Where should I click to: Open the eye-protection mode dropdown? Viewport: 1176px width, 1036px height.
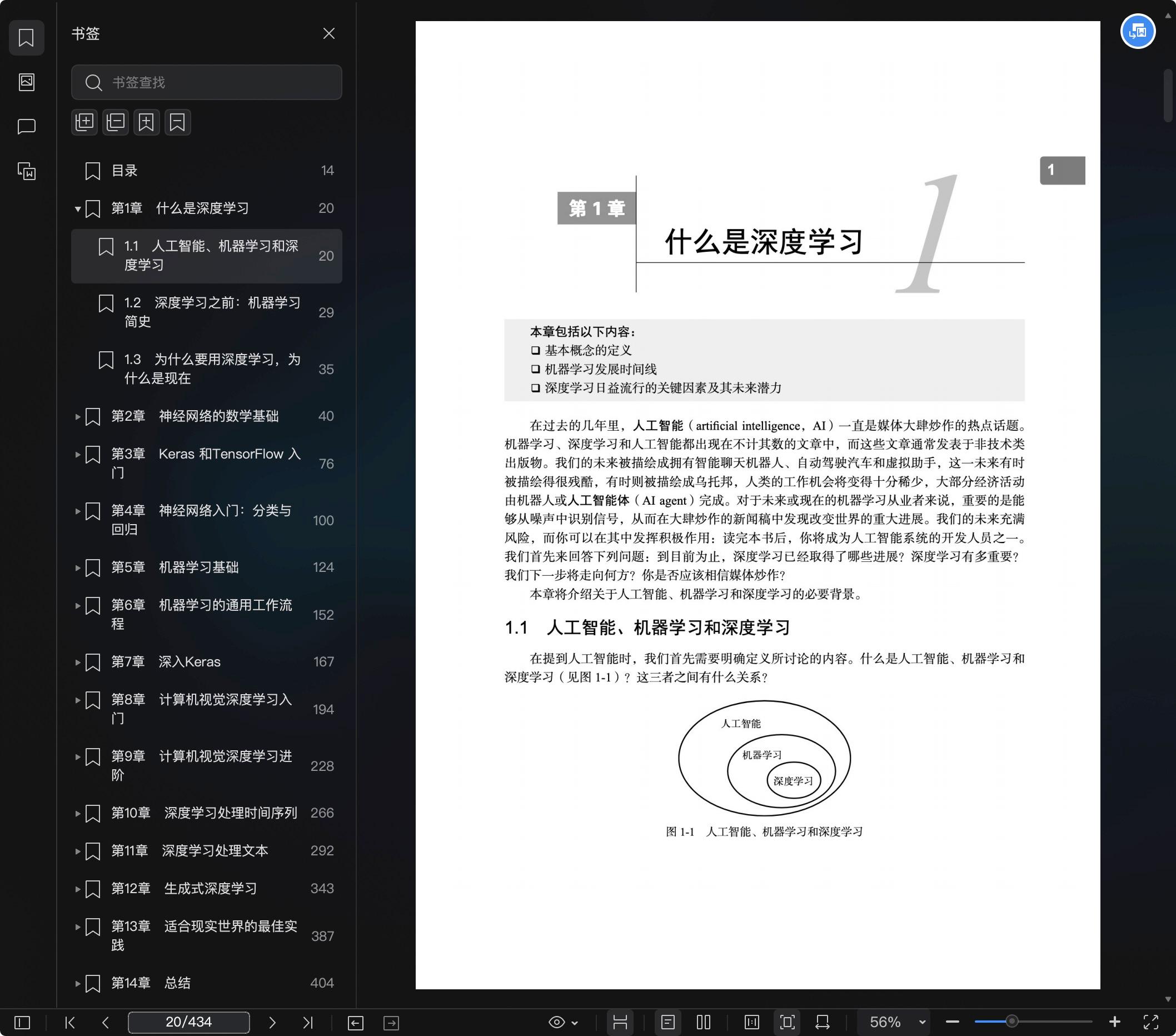coord(563,1022)
